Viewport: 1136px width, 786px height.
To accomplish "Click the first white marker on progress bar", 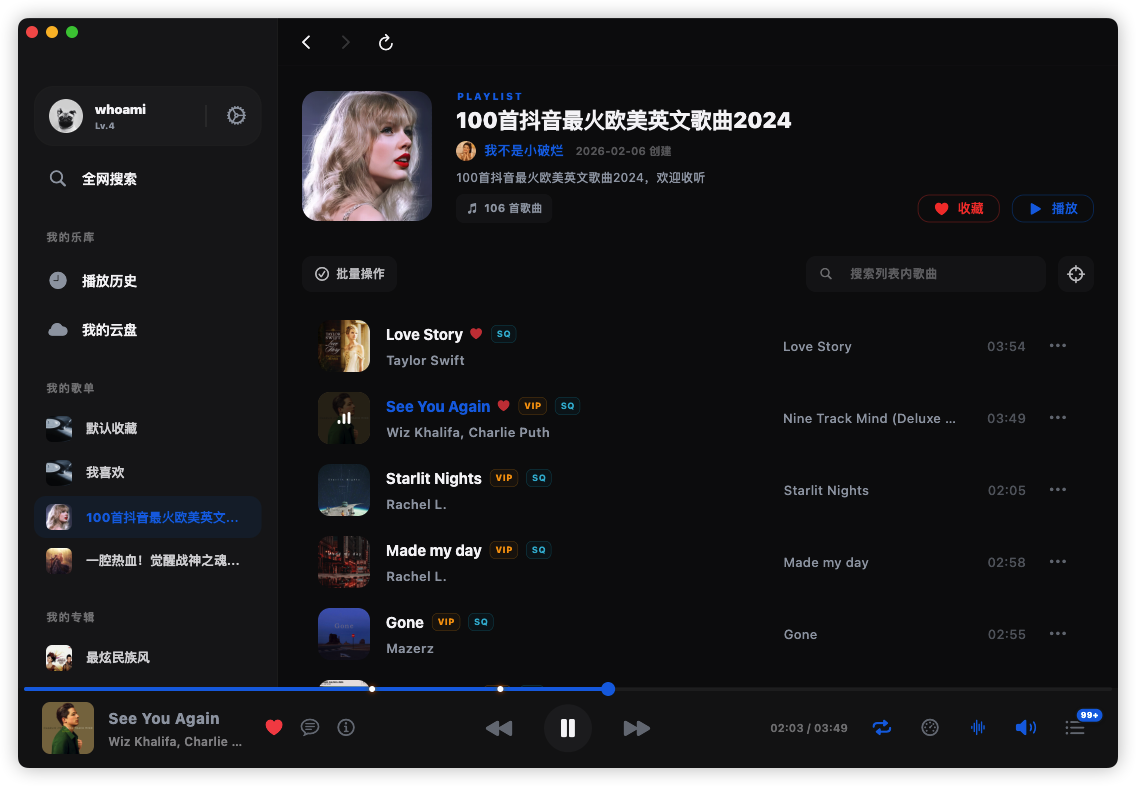I will click(372, 689).
